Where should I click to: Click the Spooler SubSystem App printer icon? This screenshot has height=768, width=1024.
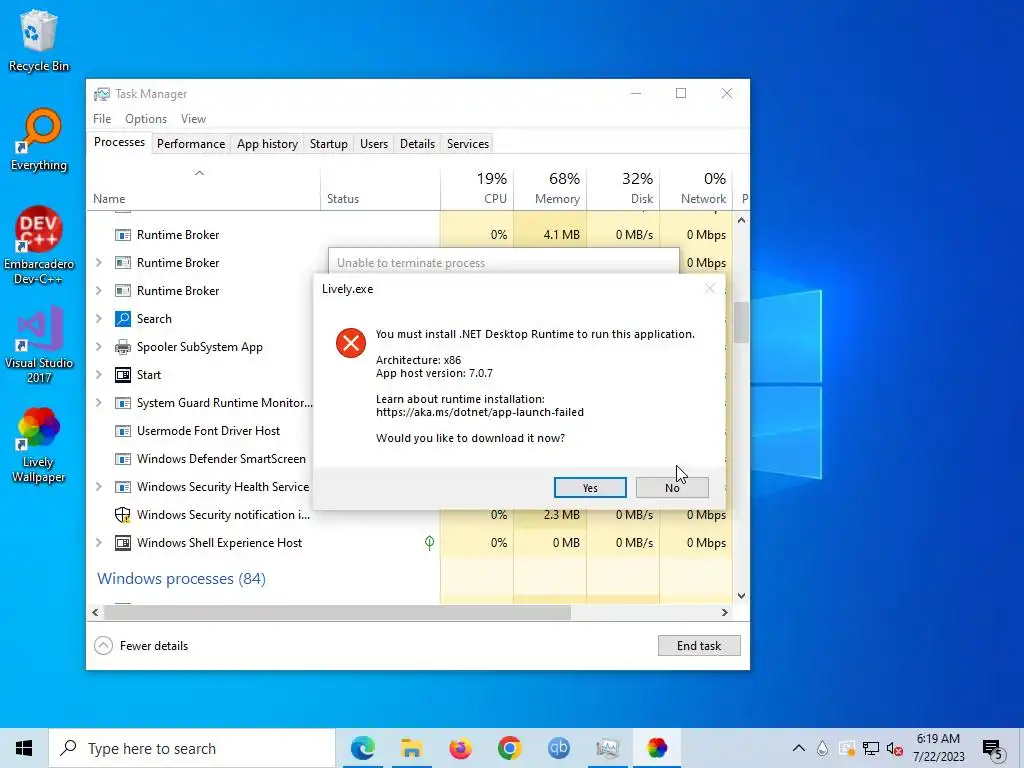tap(123, 347)
